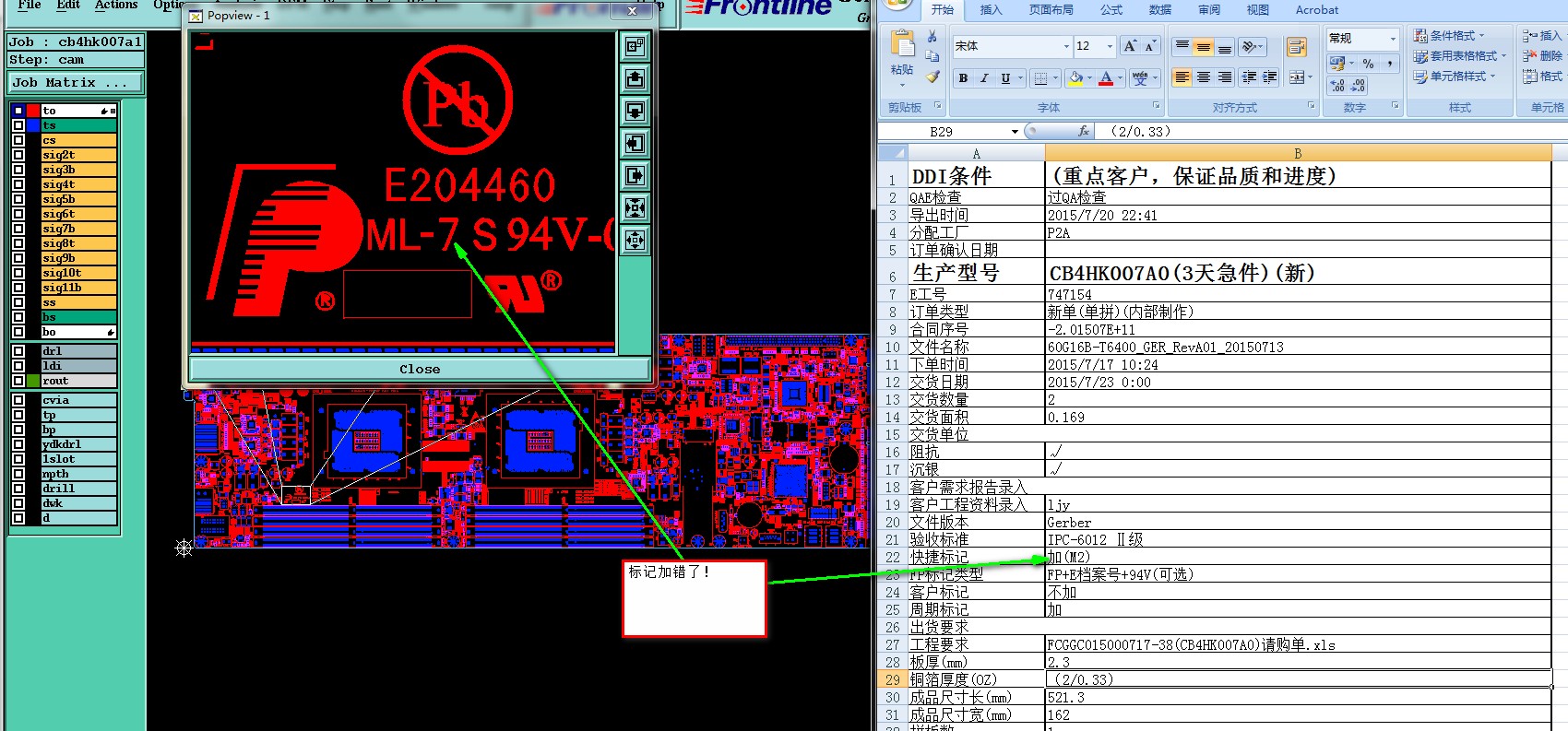Select the sig7b layer name

tap(79, 229)
